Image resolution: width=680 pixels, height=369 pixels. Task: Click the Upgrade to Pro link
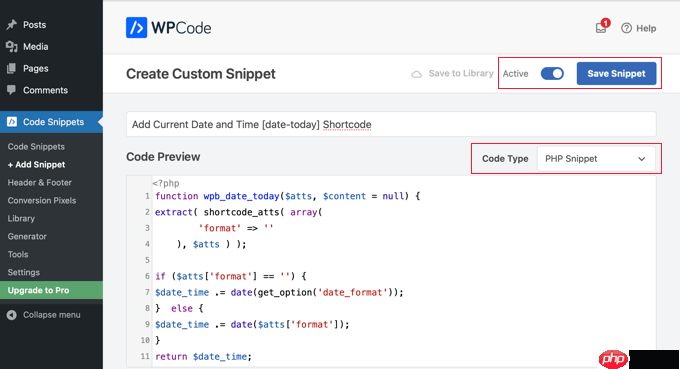click(51, 290)
